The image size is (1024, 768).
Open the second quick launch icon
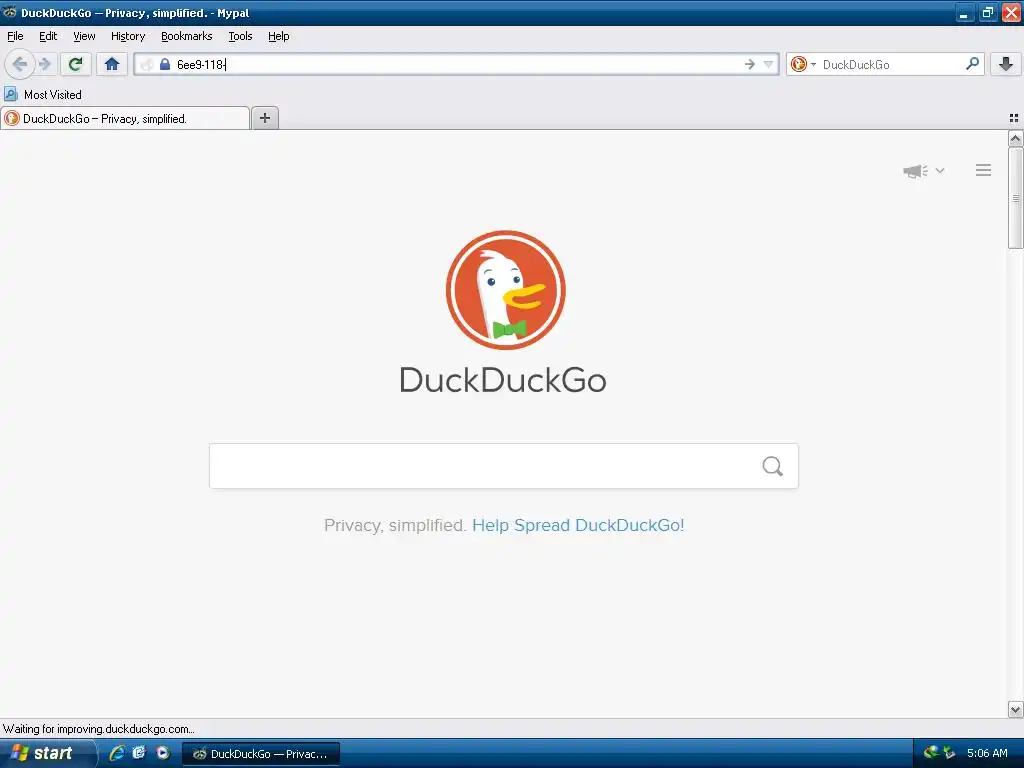pos(139,753)
